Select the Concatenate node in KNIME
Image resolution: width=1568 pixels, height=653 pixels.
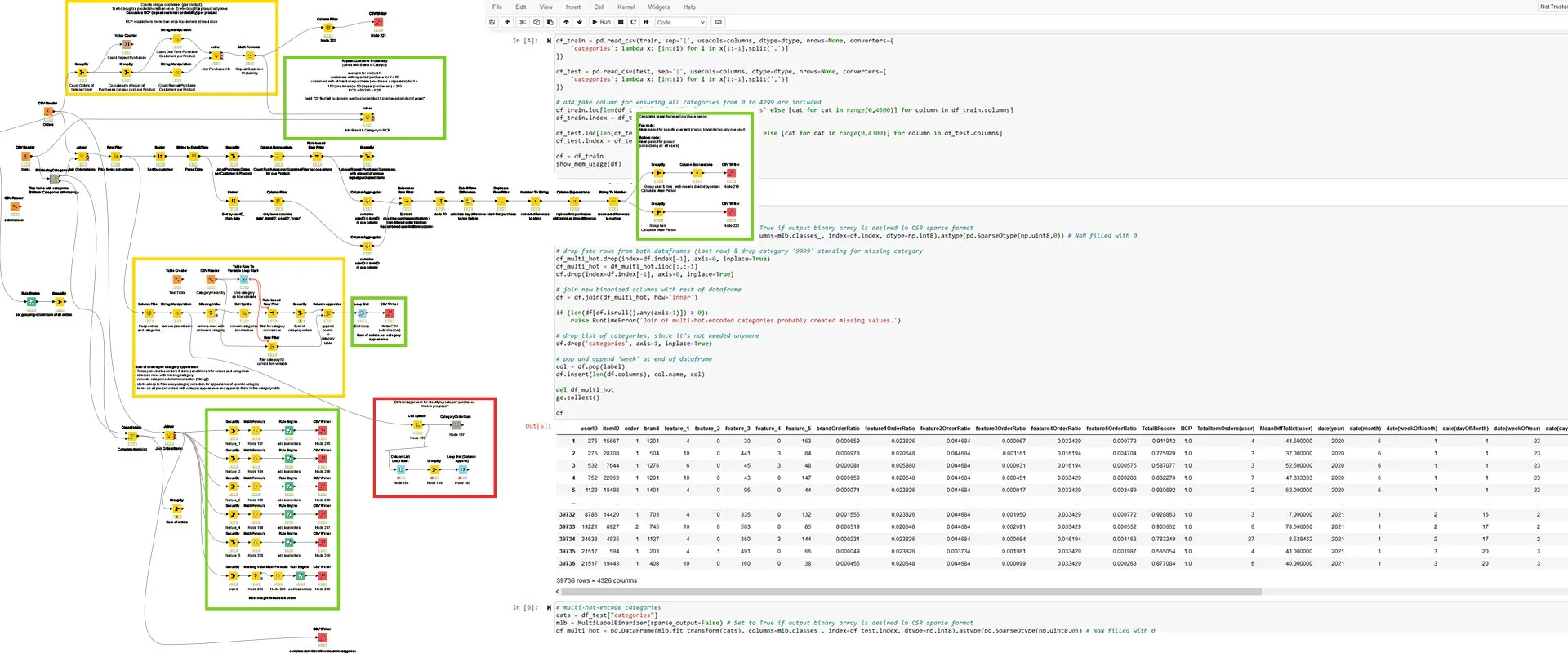[132, 436]
